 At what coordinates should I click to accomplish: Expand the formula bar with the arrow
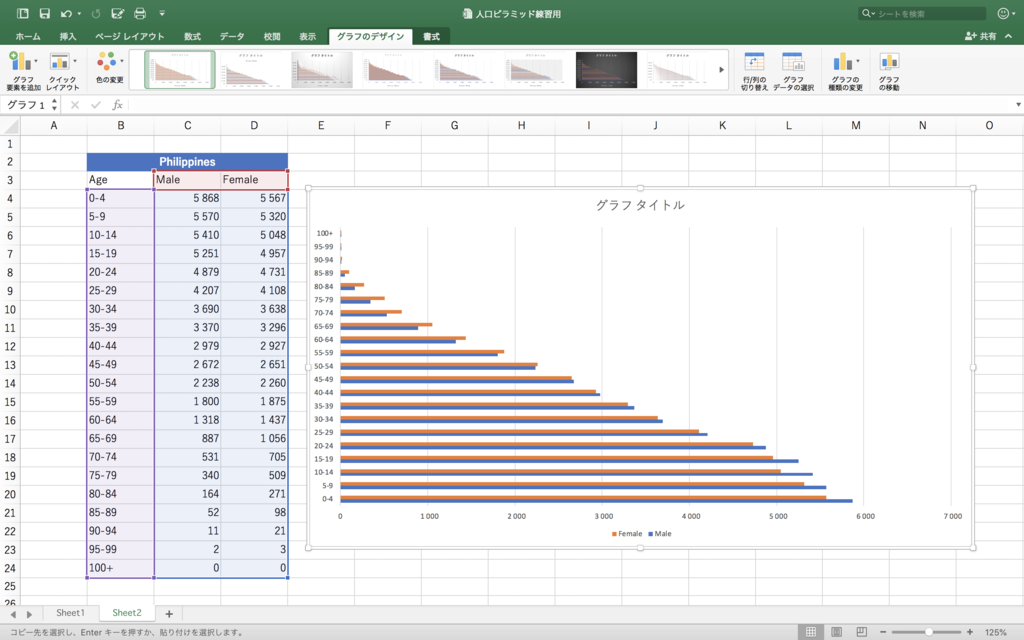tap(1017, 105)
